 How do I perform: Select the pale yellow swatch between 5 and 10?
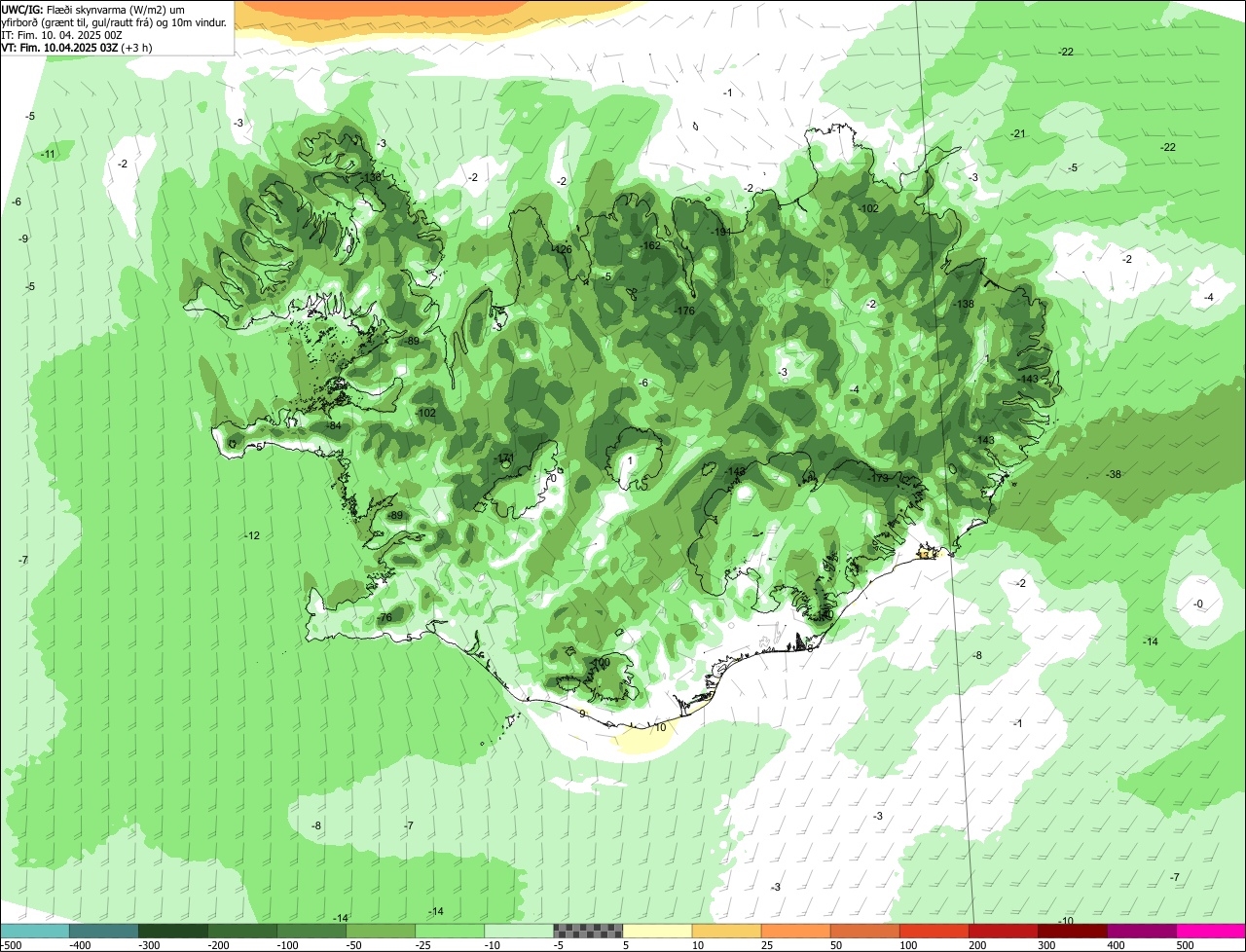click(657, 932)
